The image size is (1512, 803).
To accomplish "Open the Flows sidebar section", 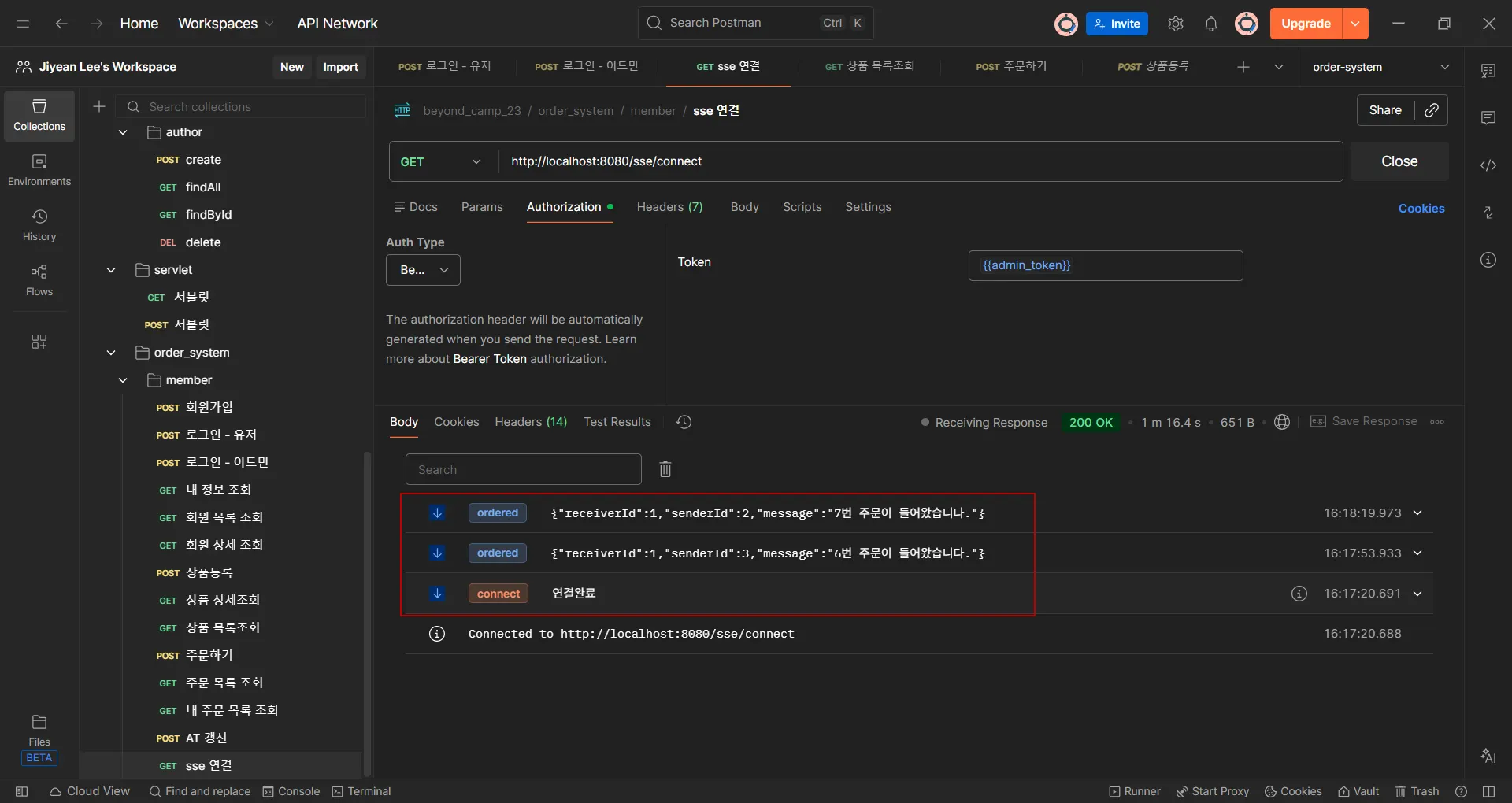I will point(39,281).
